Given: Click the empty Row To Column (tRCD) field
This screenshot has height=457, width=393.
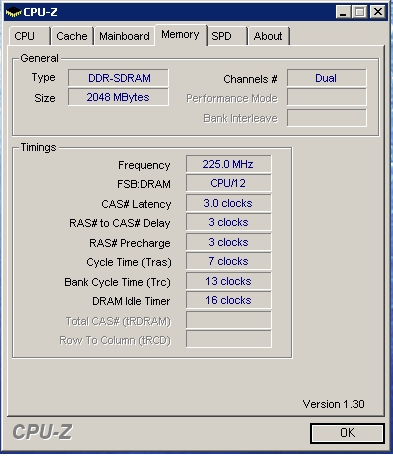Looking at the screenshot, I should coord(229,339).
